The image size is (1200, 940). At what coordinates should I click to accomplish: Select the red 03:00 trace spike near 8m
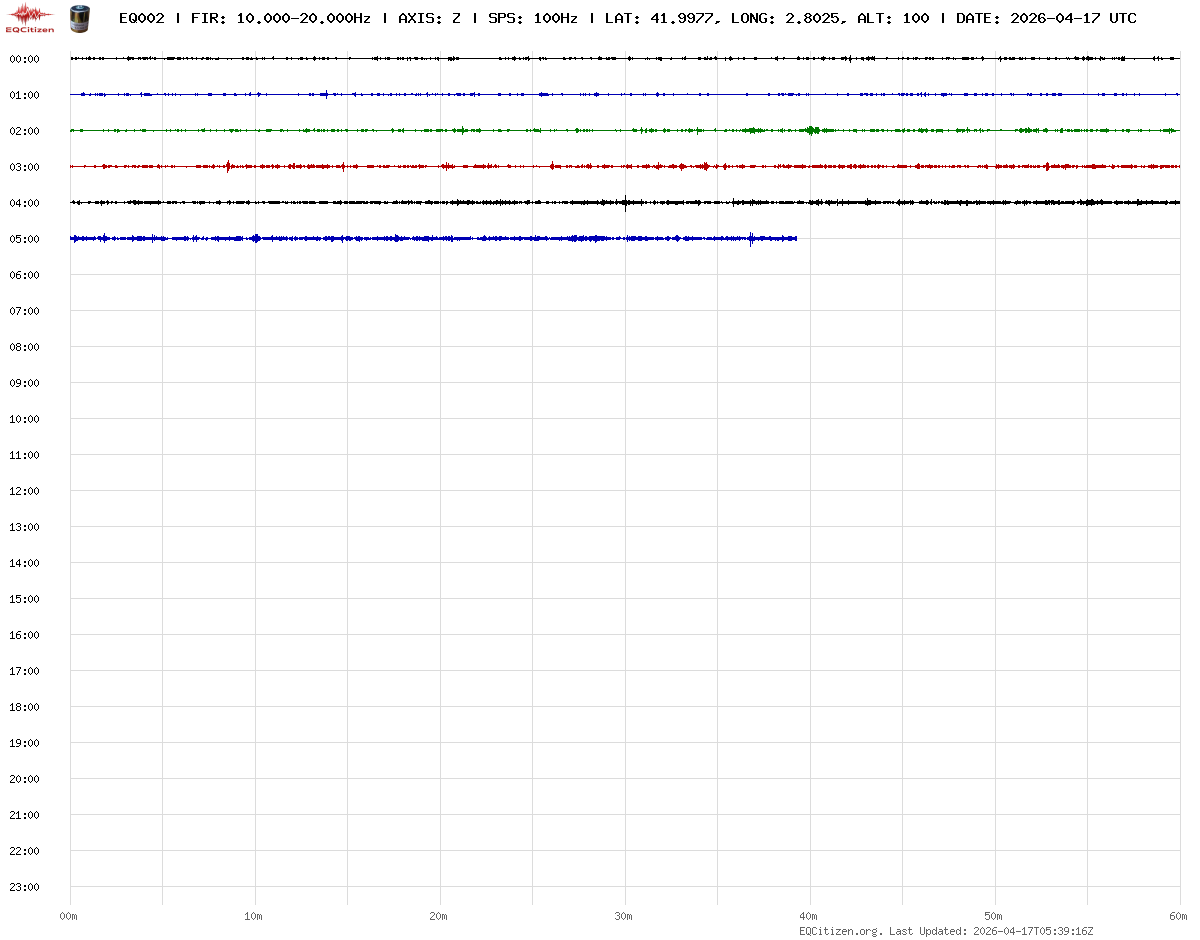pos(229,166)
